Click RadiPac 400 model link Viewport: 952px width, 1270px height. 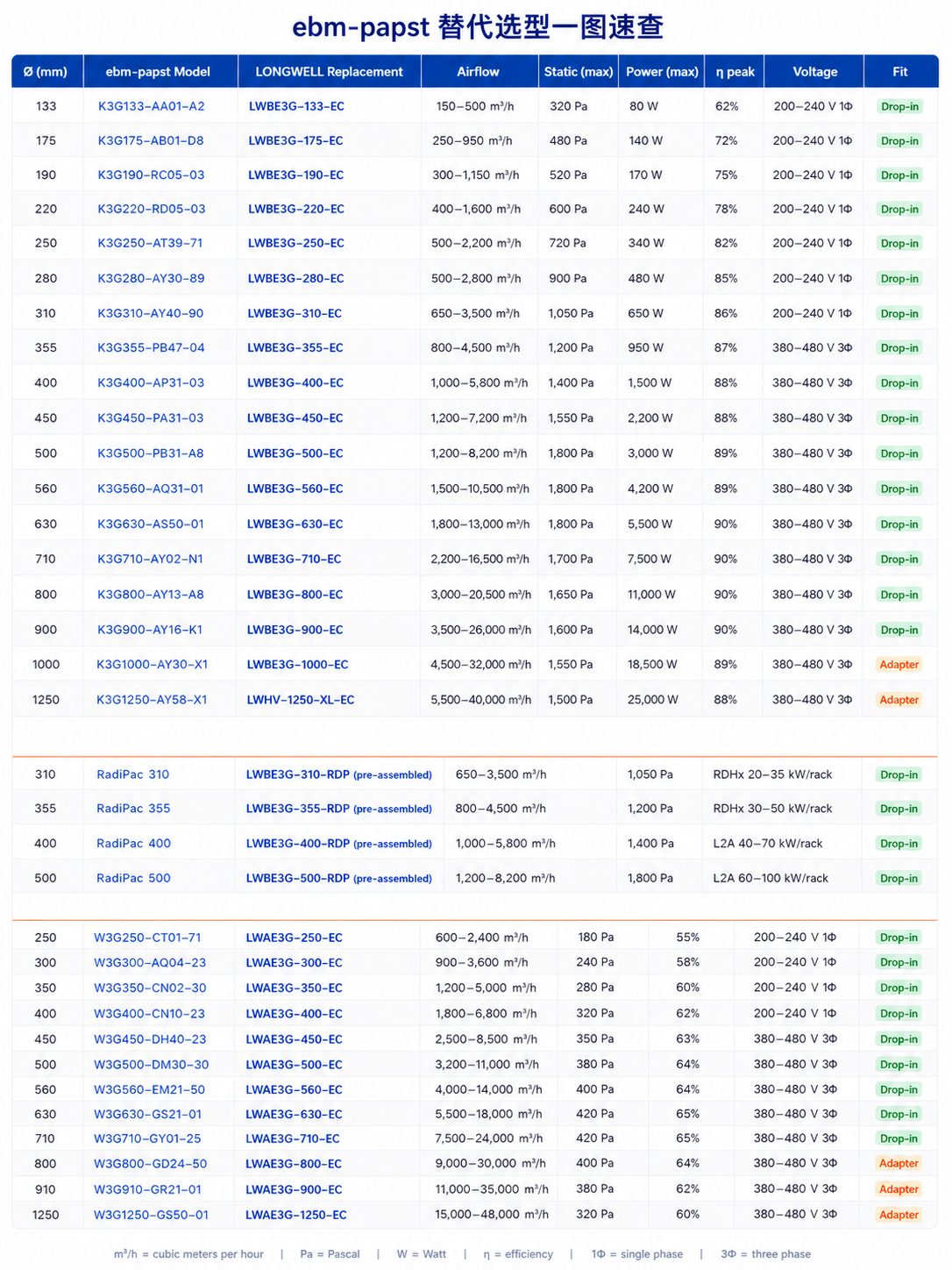(134, 844)
